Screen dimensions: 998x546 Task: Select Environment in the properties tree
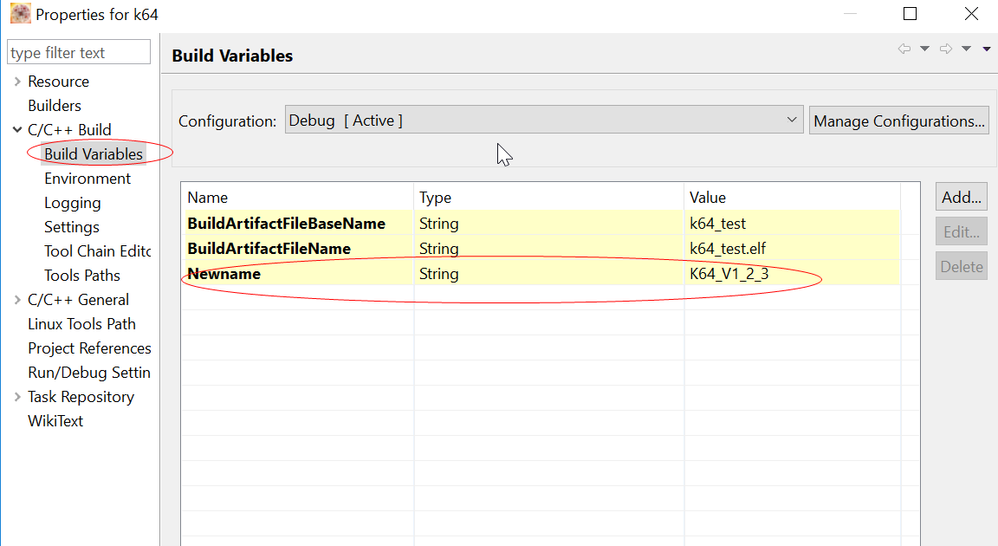(x=87, y=179)
